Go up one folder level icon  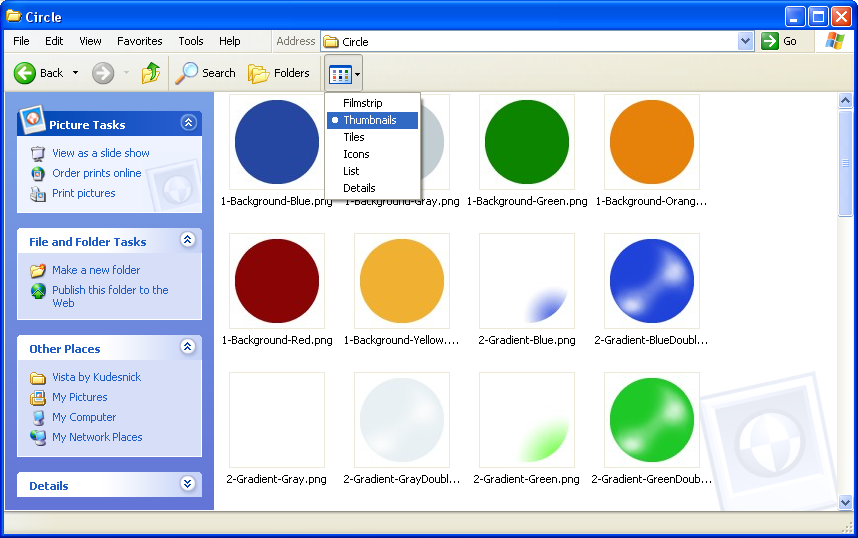point(150,73)
